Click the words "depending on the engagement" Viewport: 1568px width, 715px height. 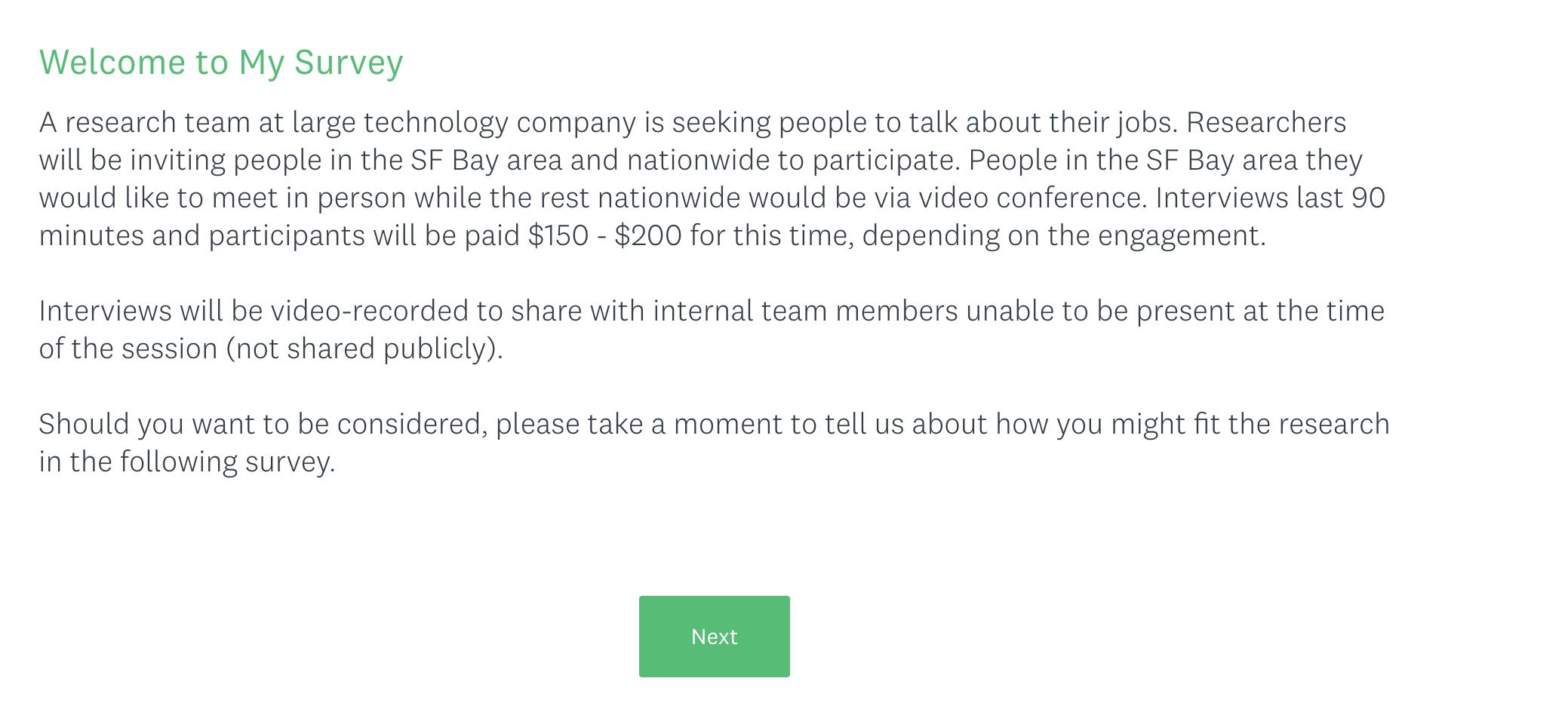[x=1062, y=236]
